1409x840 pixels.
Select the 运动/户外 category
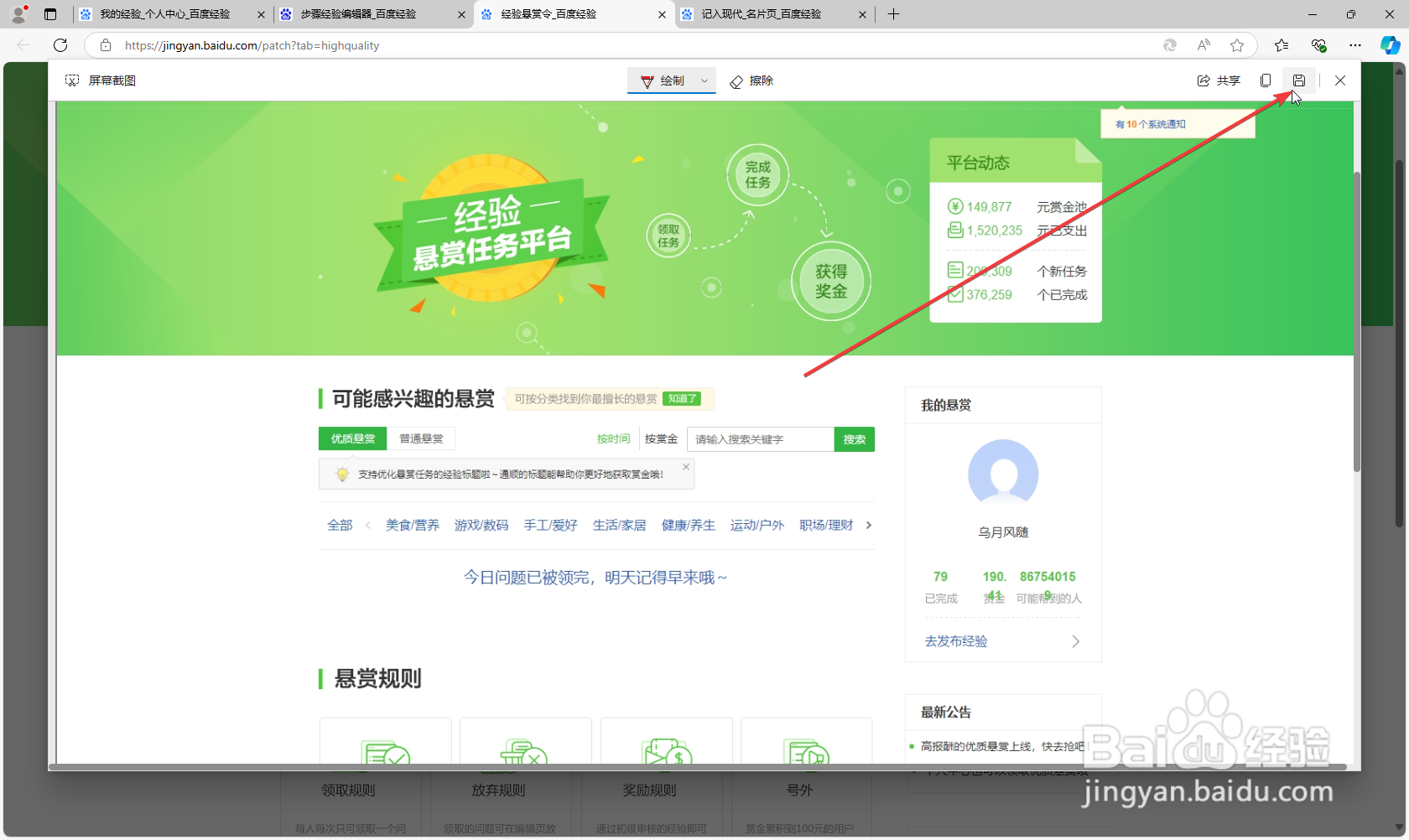pos(756,525)
